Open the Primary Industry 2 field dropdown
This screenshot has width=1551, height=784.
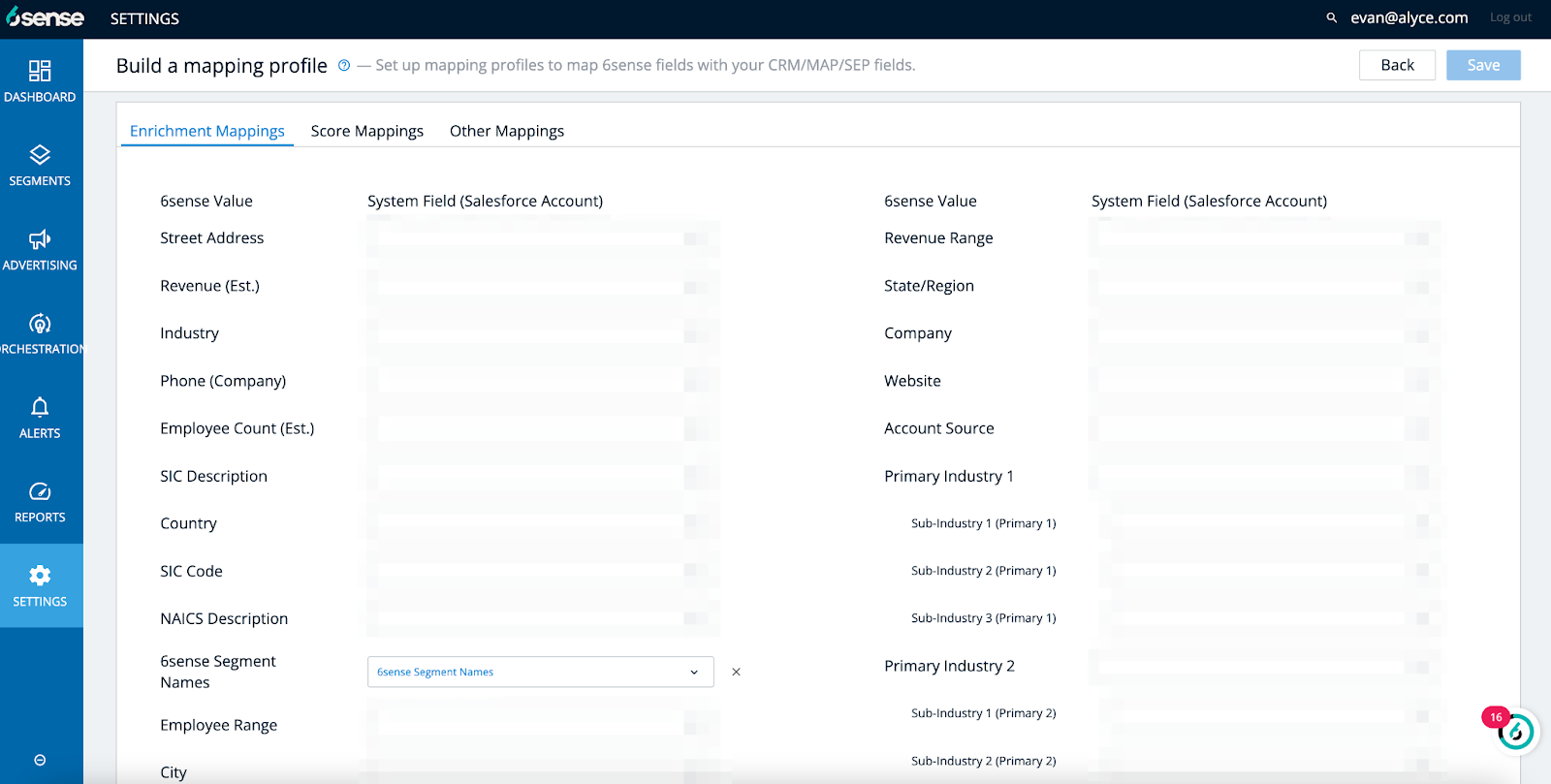coord(1264,666)
